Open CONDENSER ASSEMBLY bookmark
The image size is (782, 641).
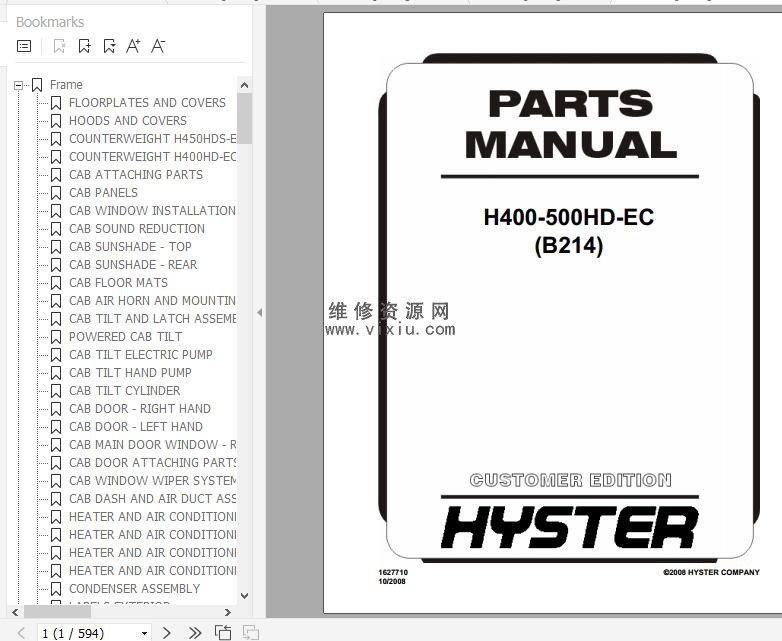[134, 589]
